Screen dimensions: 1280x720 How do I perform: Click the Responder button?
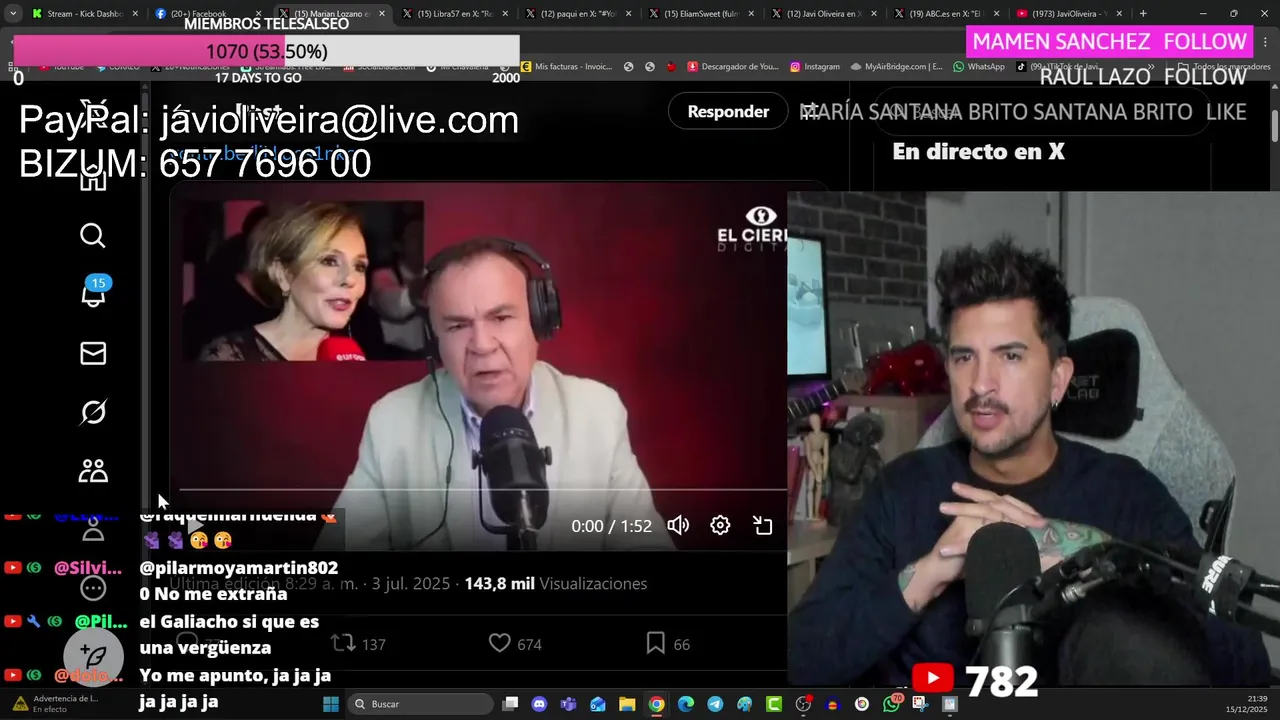click(x=728, y=111)
